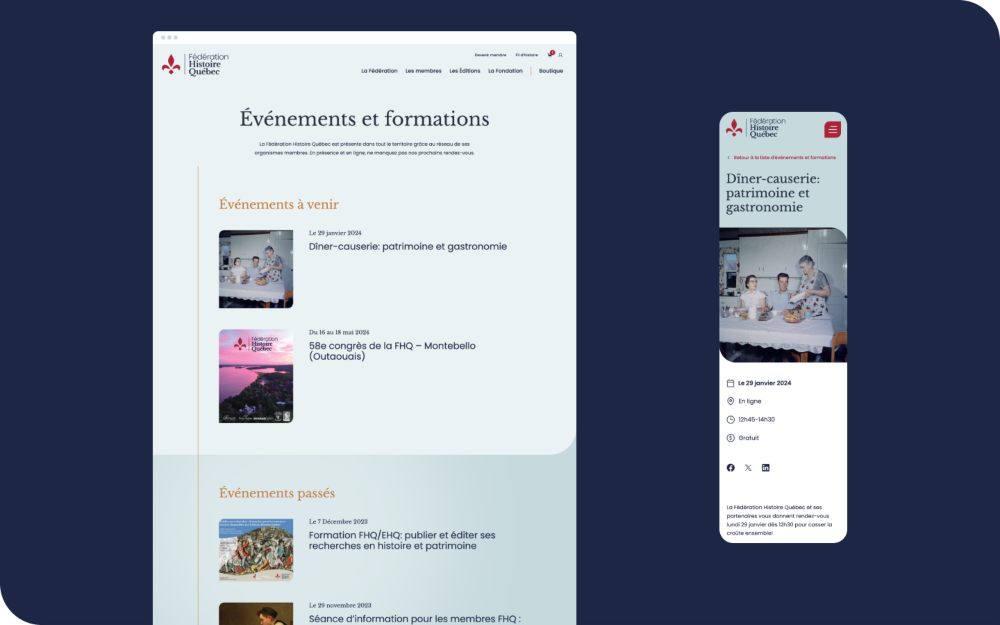Screen dimensions: 1000x625
Task: Share event via the X icon
Action: pos(748,468)
